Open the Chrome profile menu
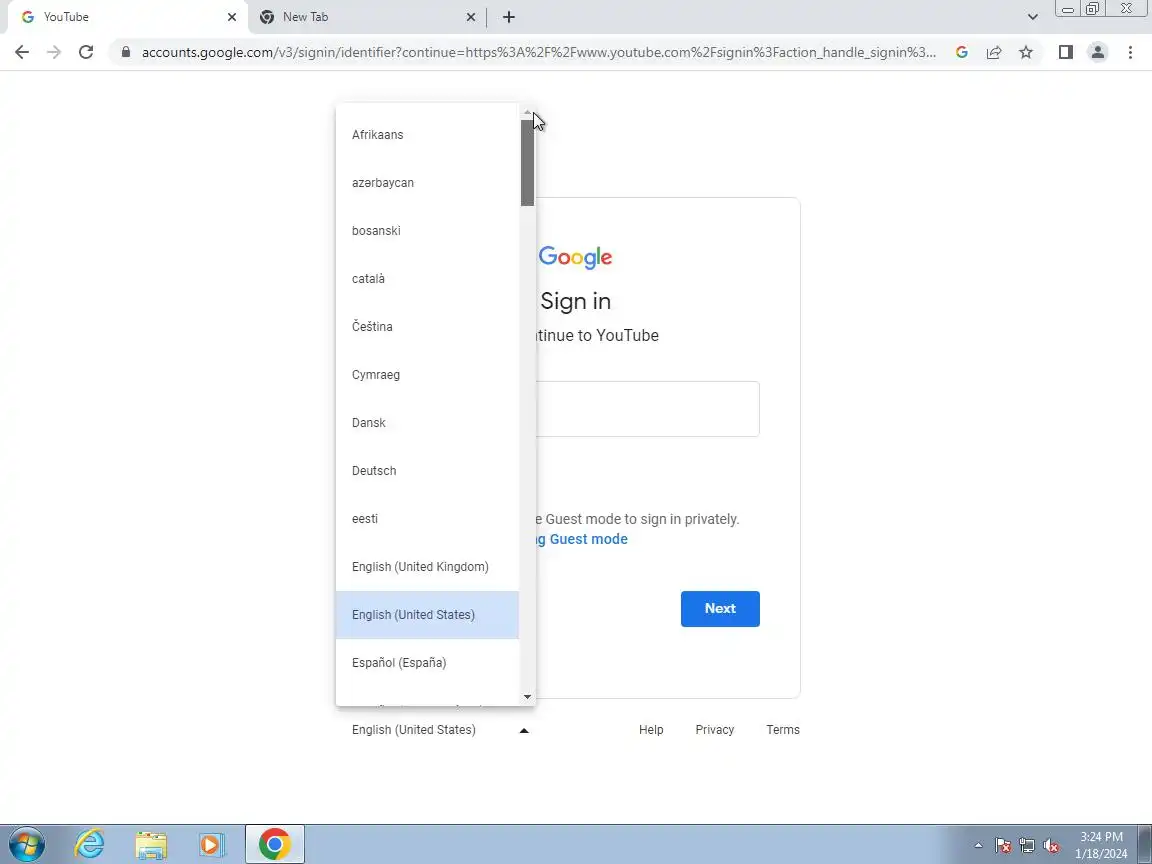Viewport: 1152px width, 864px height. click(x=1098, y=52)
